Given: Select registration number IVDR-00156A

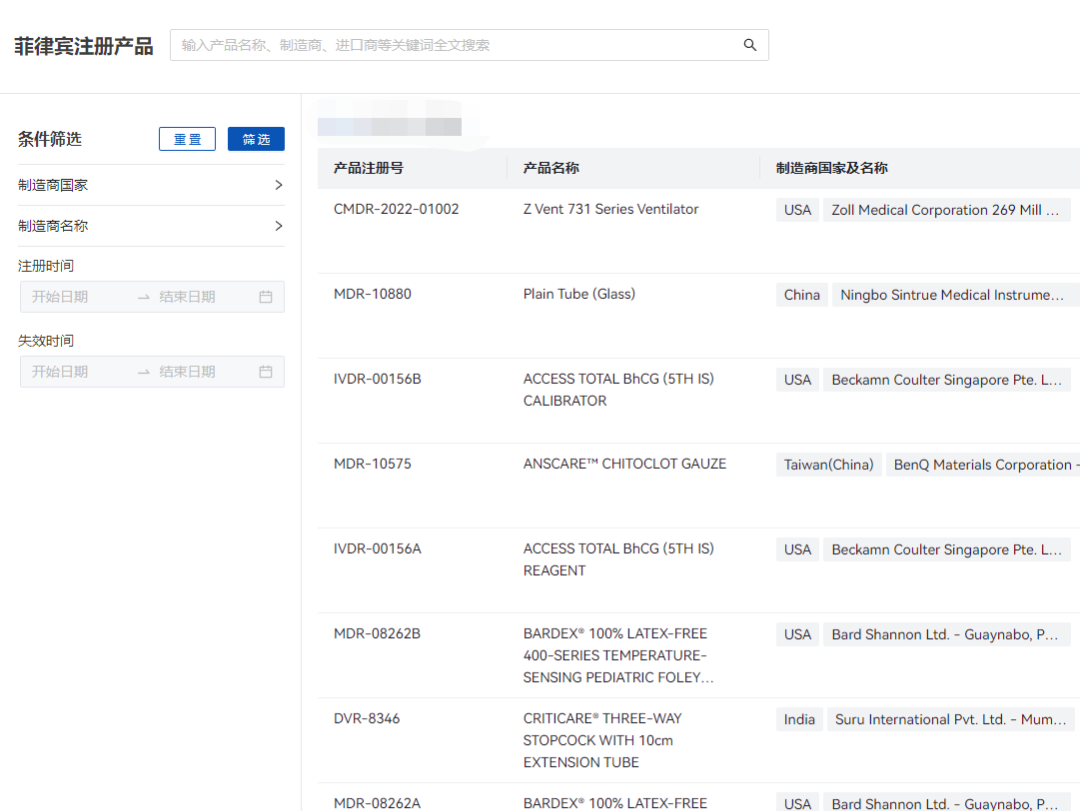Looking at the screenshot, I should click(377, 549).
